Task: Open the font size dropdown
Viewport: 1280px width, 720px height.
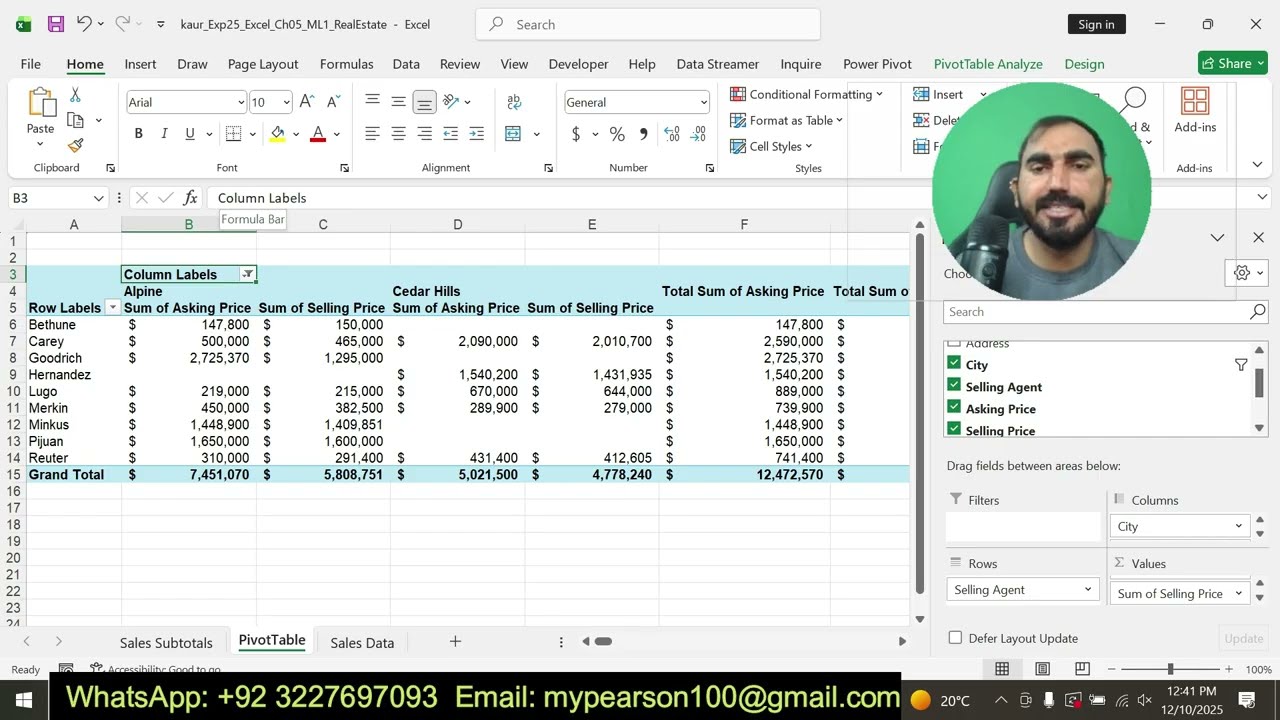Action: coord(286,102)
